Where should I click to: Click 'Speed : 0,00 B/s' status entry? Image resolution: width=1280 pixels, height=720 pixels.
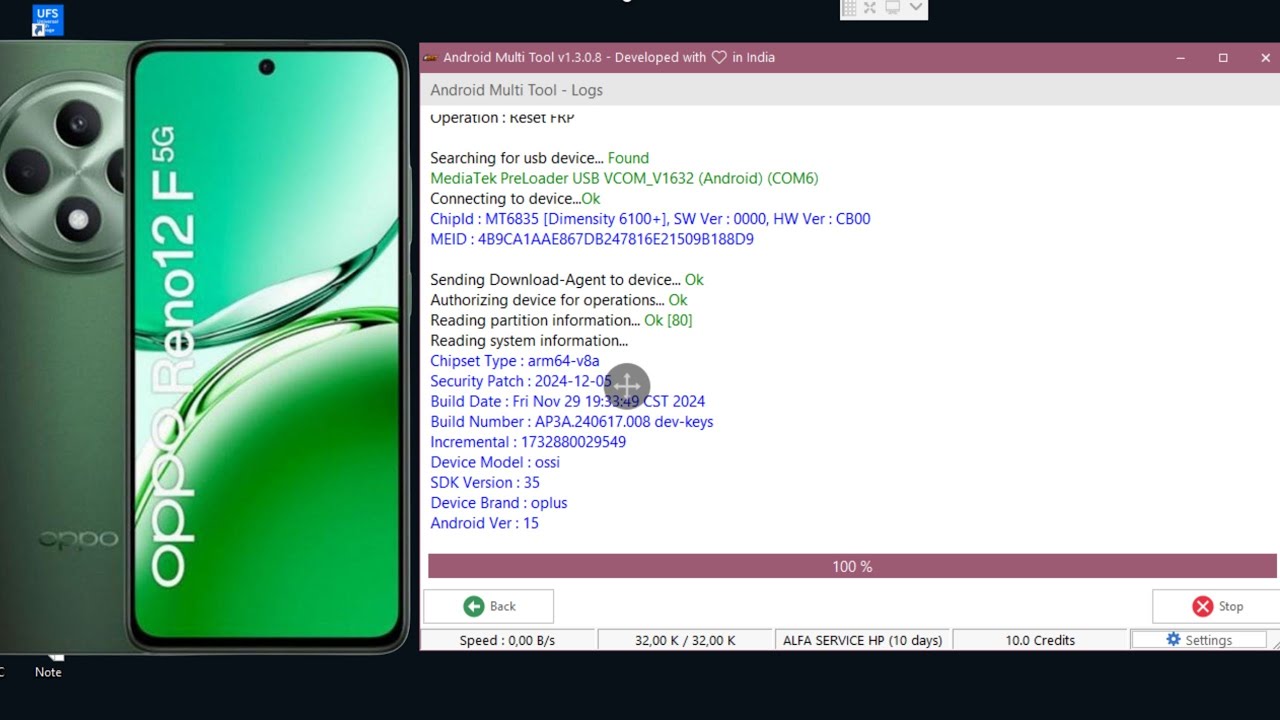(x=507, y=640)
